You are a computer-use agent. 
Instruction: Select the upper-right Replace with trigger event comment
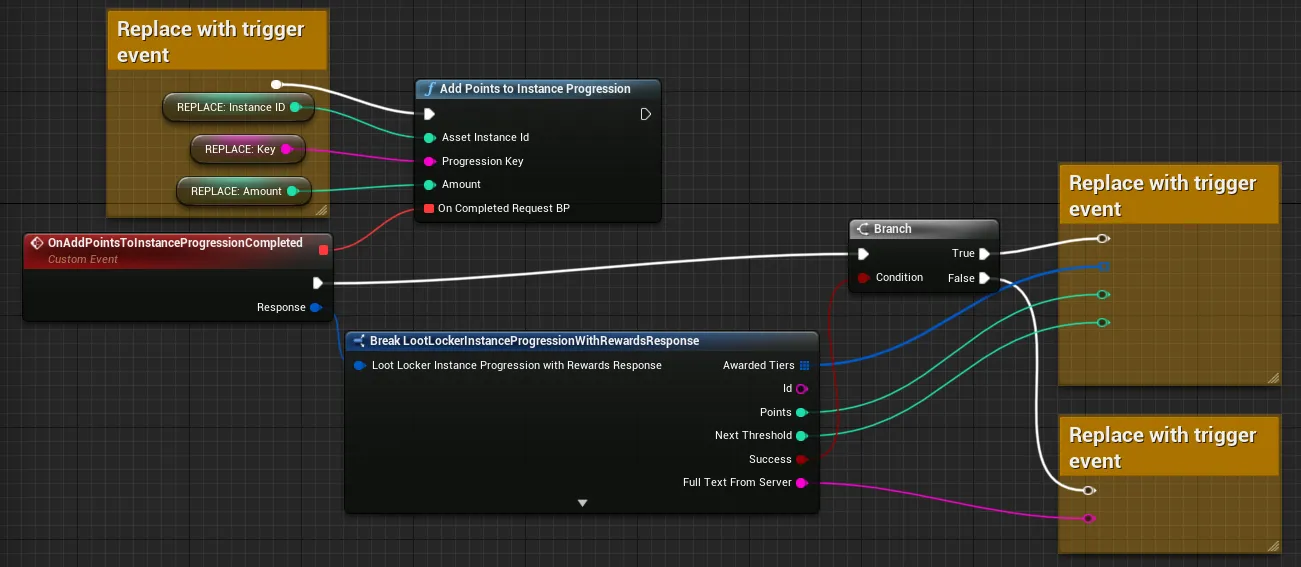pyautogui.click(x=1169, y=196)
